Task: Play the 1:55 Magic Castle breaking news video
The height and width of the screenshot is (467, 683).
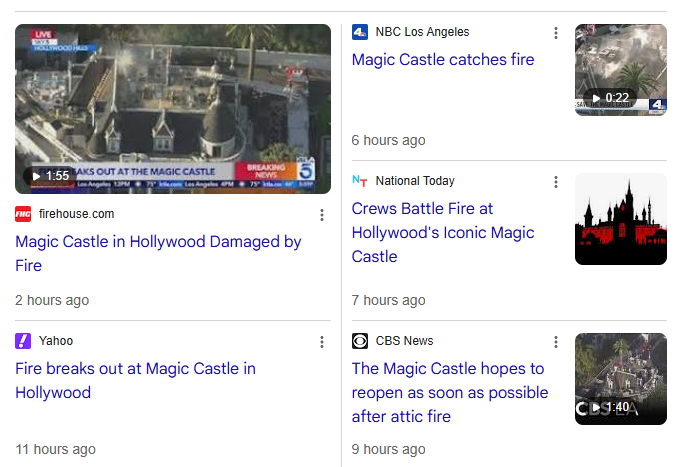Action: pos(173,109)
